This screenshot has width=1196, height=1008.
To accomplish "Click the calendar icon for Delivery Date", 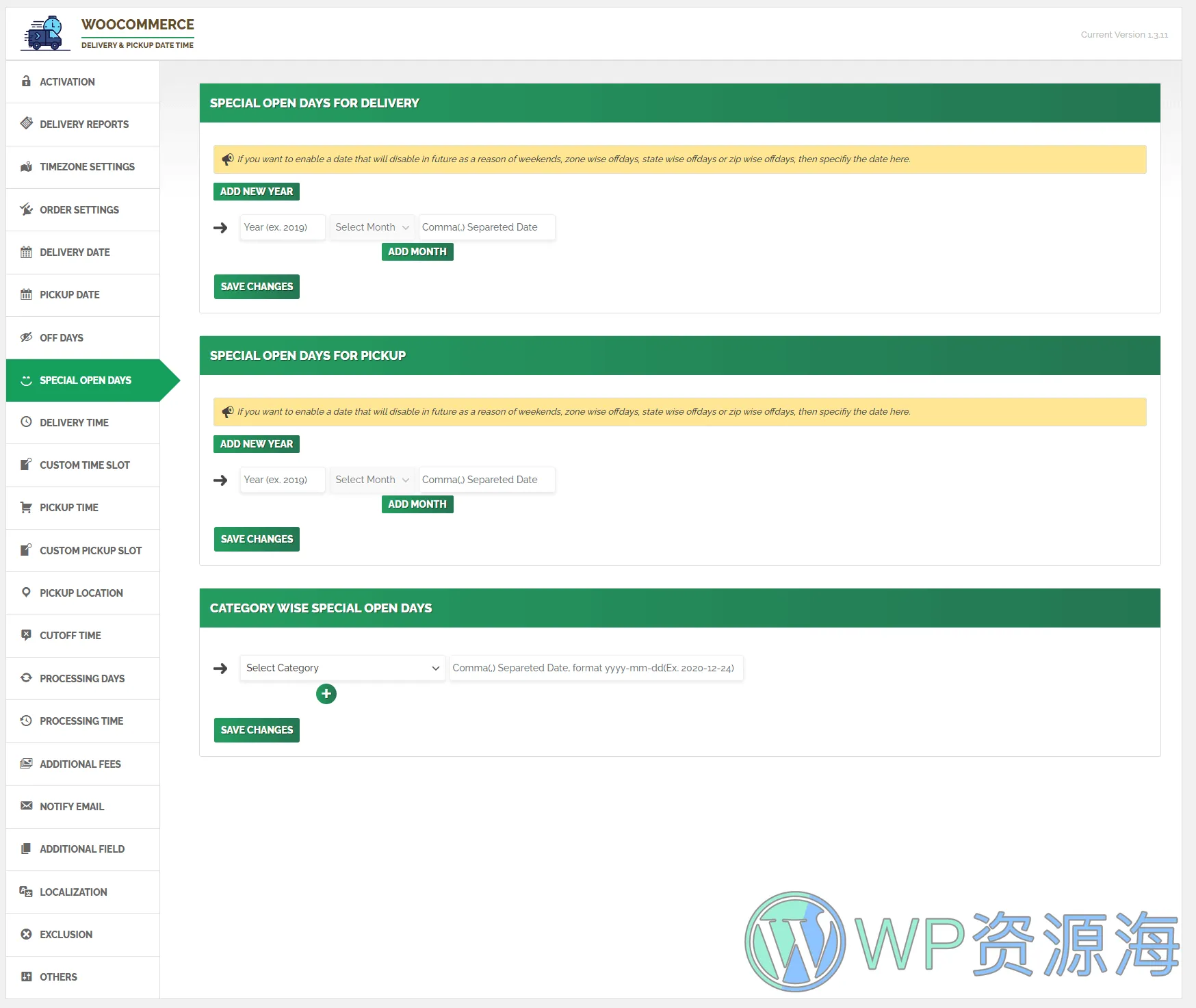I will (x=26, y=253).
